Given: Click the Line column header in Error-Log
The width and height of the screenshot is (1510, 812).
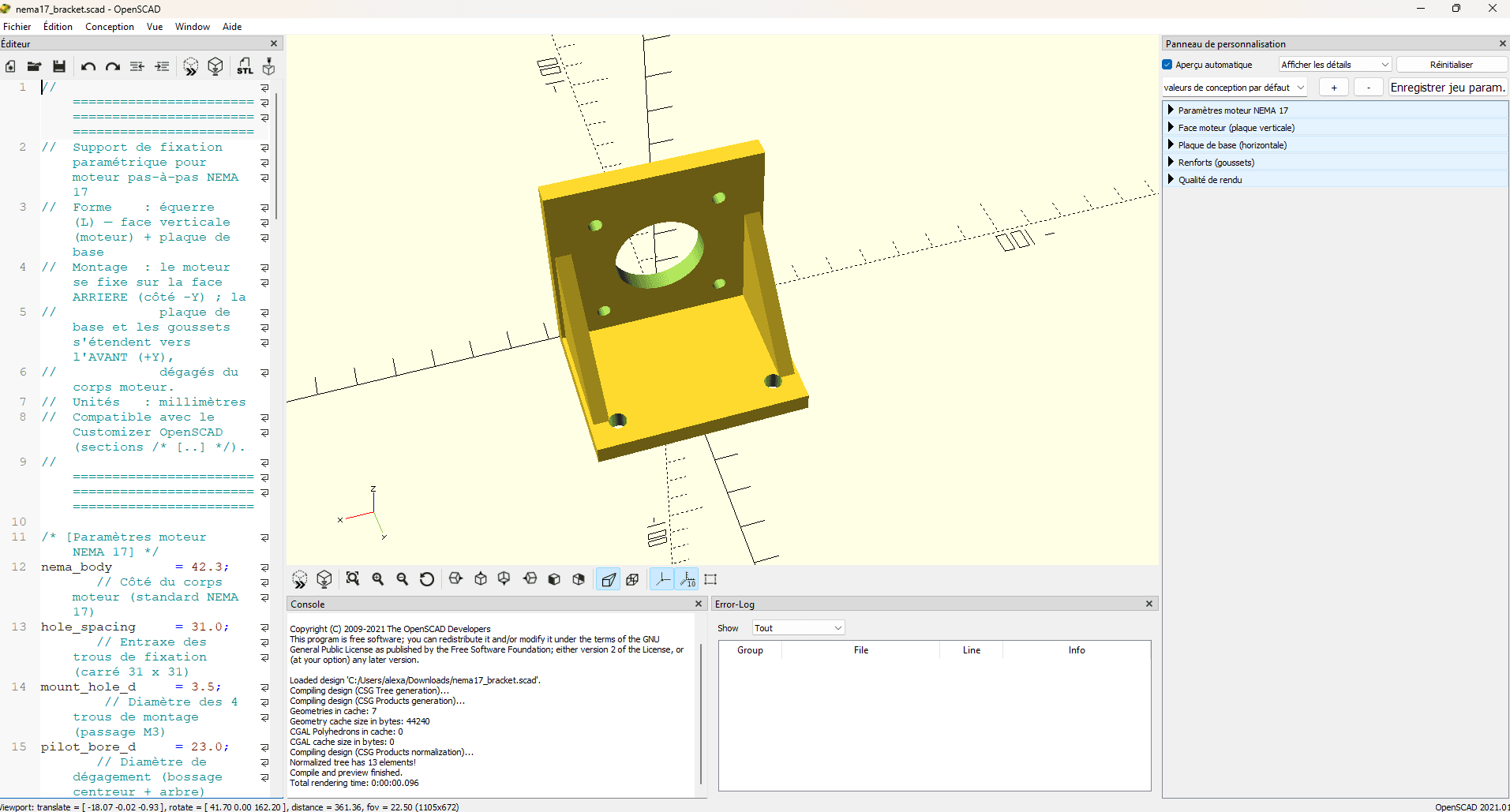Looking at the screenshot, I should 972,650.
